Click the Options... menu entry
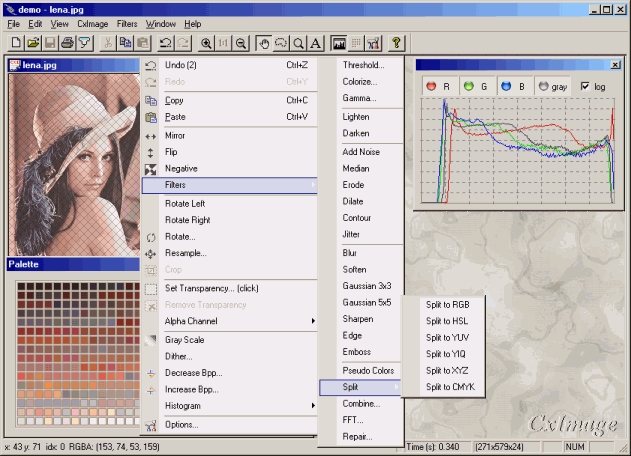 [x=182, y=424]
